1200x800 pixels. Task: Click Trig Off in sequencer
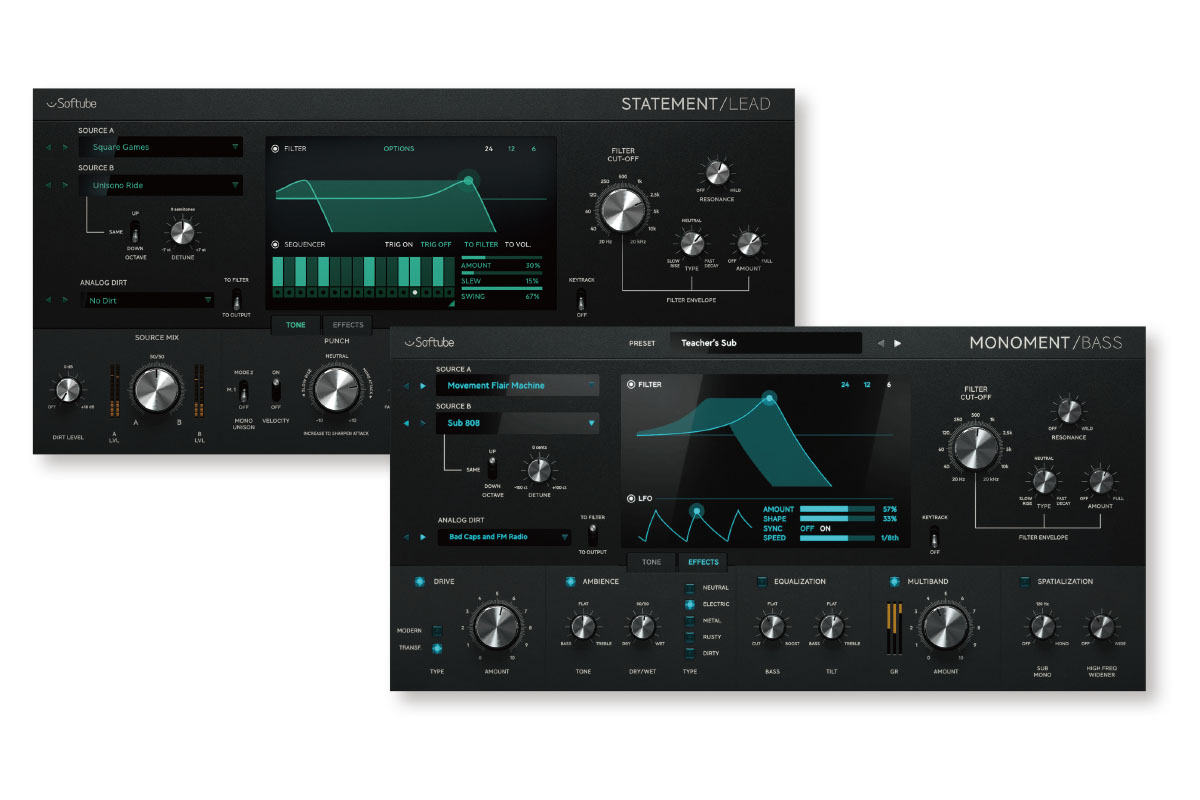(436, 244)
